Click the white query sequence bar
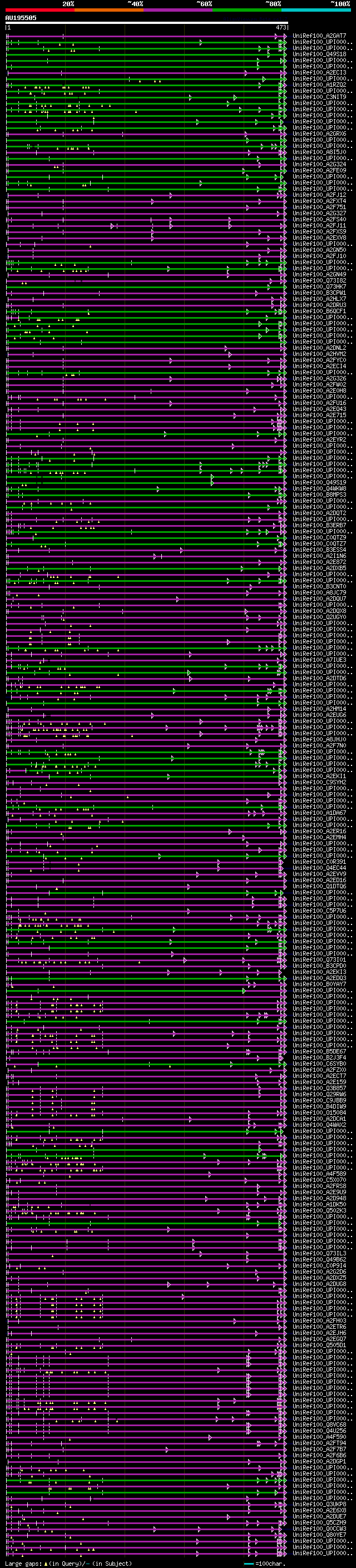Viewport: 356px width, 1568px height. [x=147, y=22]
